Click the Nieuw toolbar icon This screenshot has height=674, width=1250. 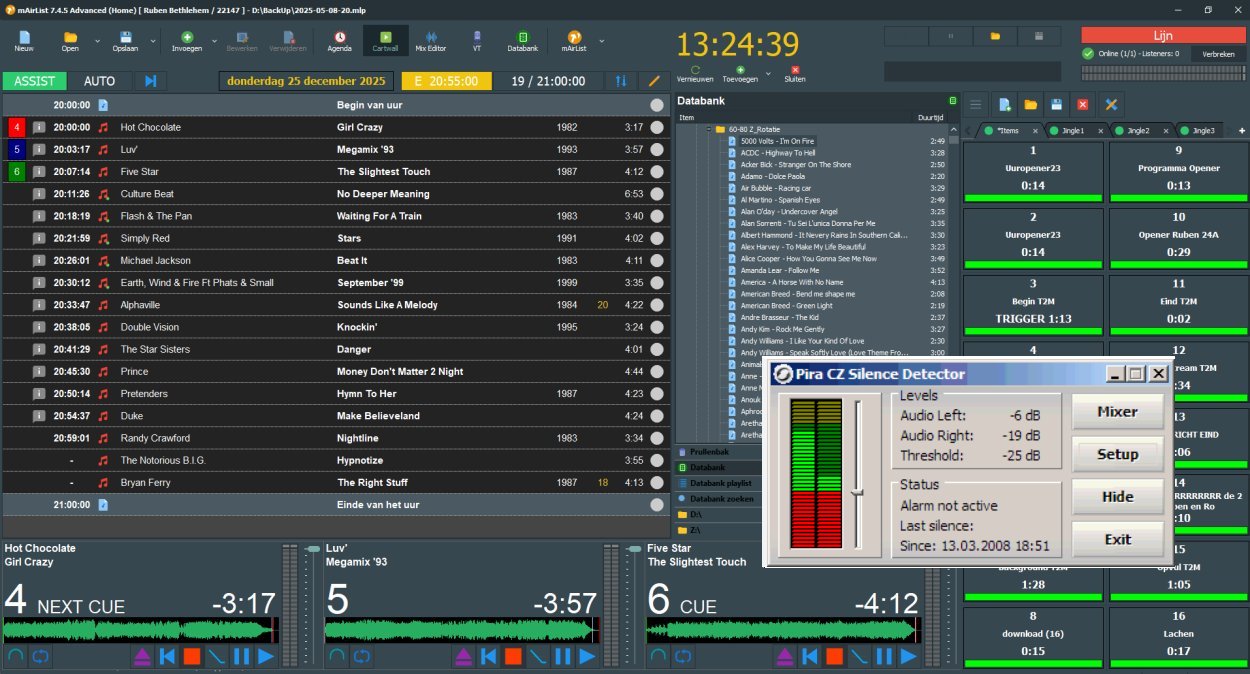[23, 40]
